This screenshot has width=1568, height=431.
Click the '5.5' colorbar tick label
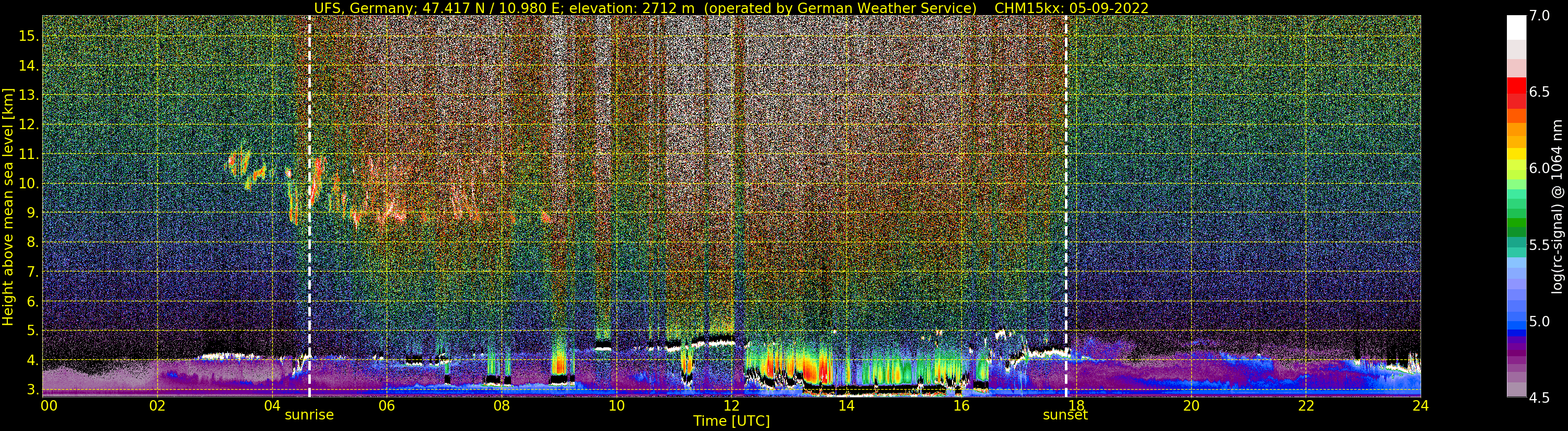point(1539,245)
